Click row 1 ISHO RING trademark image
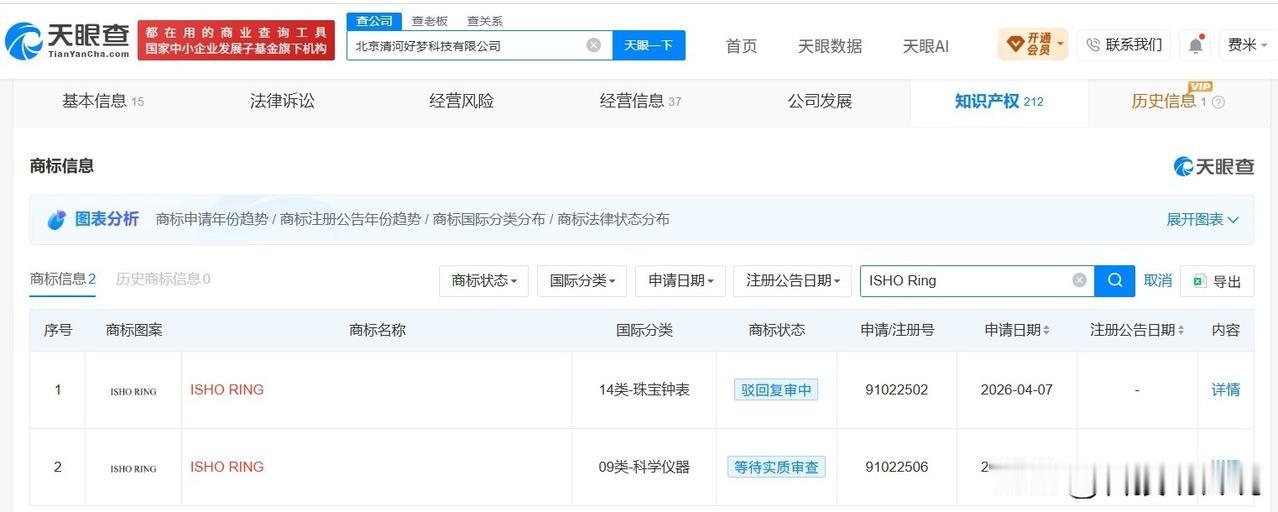 point(133,391)
